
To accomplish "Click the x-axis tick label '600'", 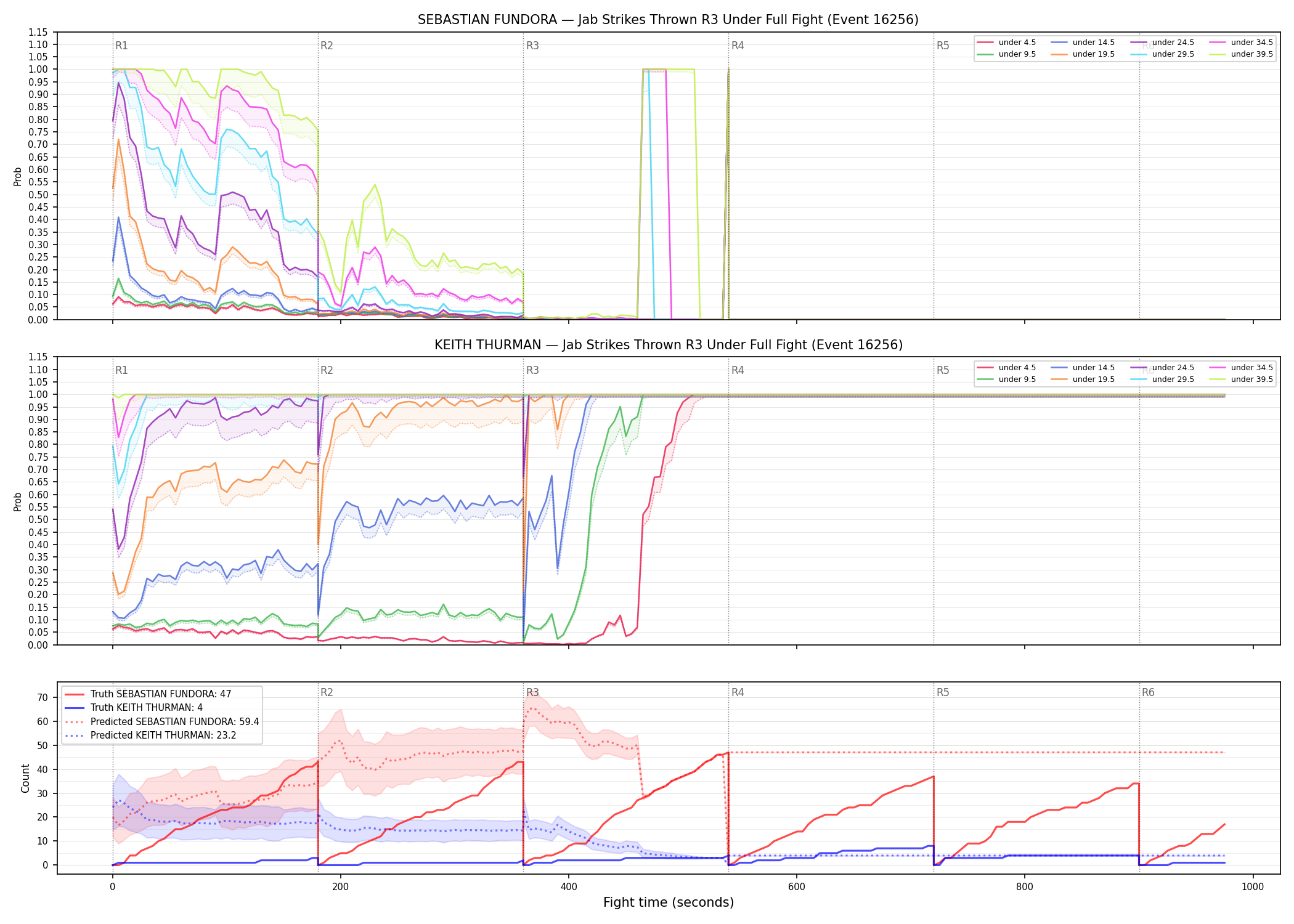I will (797, 887).
